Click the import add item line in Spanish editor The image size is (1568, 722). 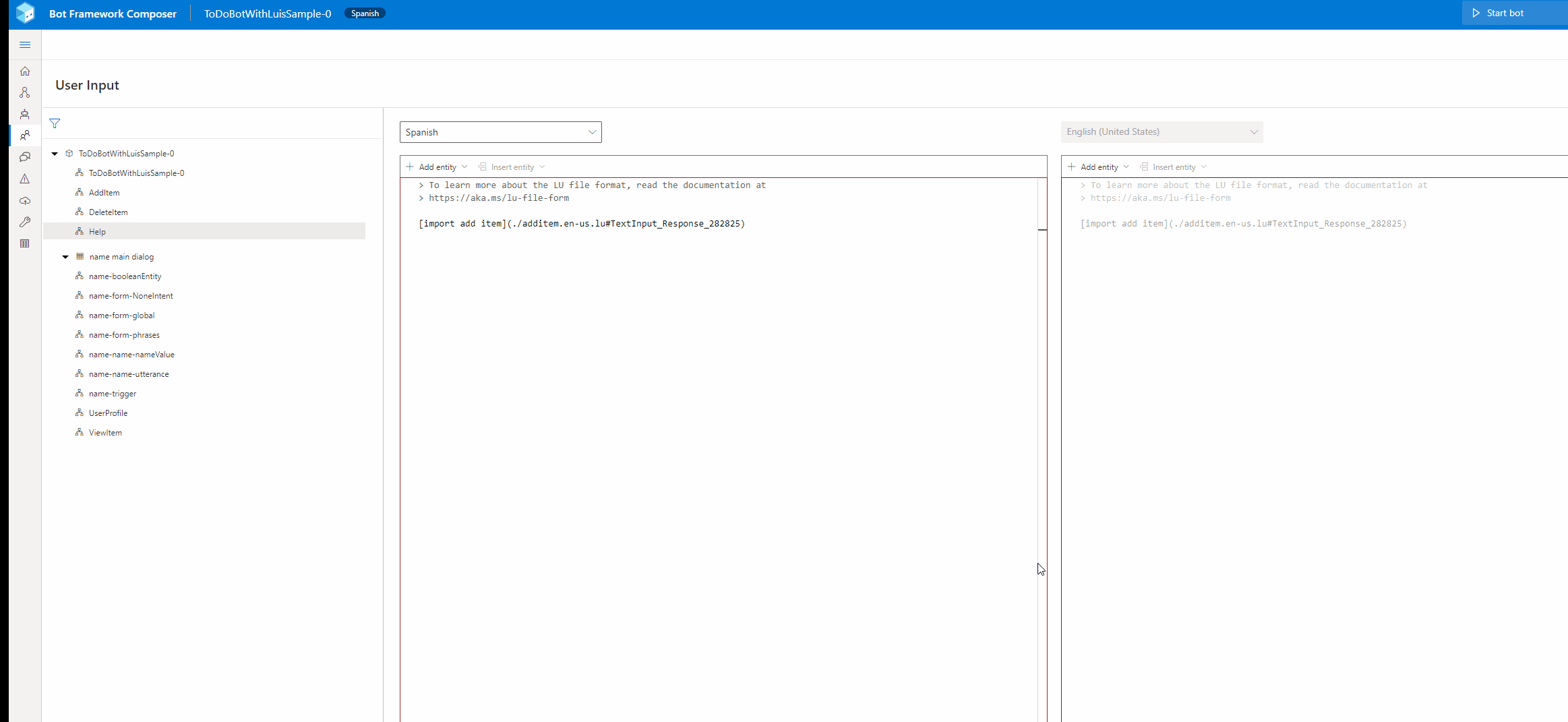582,224
